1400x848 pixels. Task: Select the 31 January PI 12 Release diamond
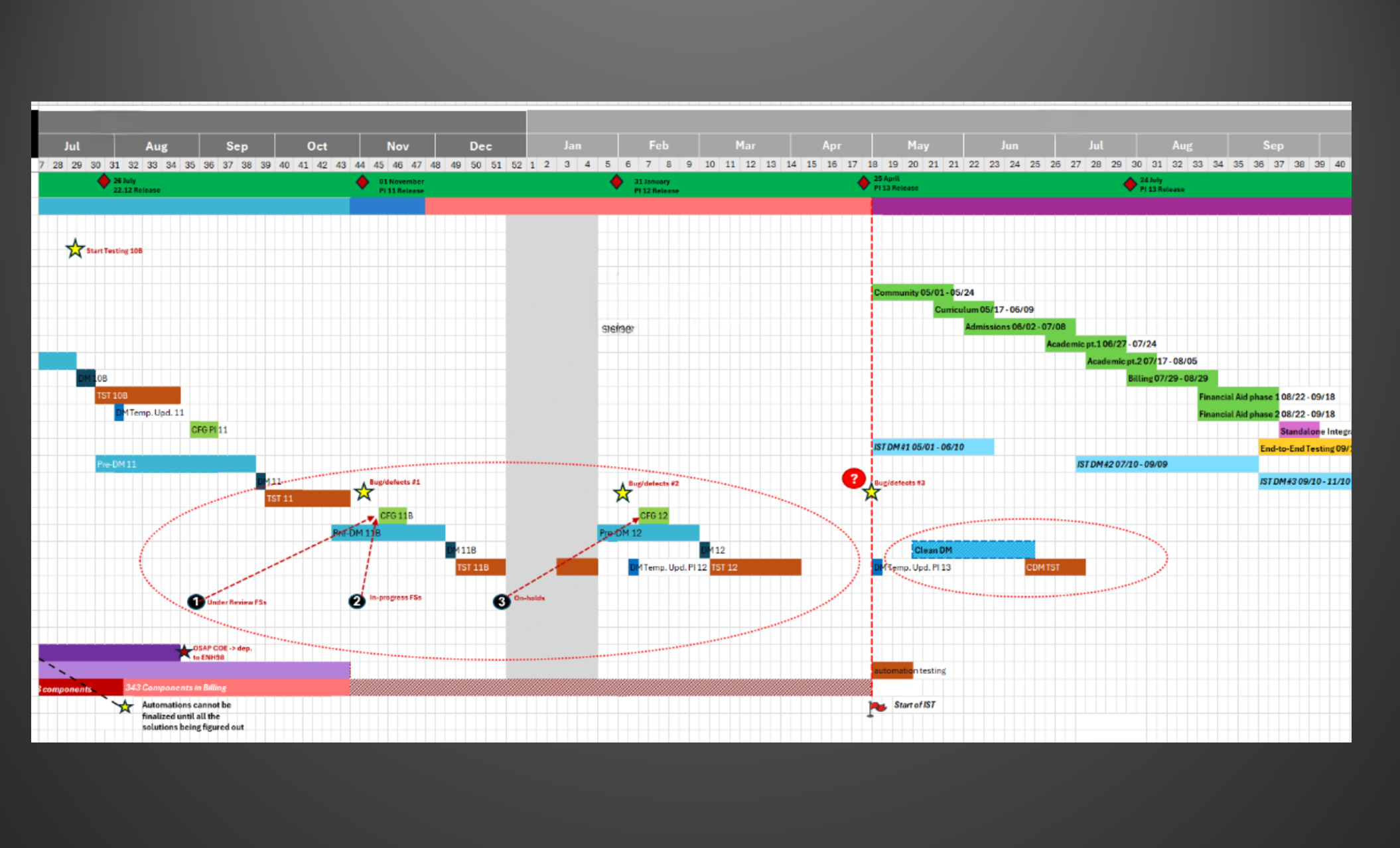[x=616, y=181]
